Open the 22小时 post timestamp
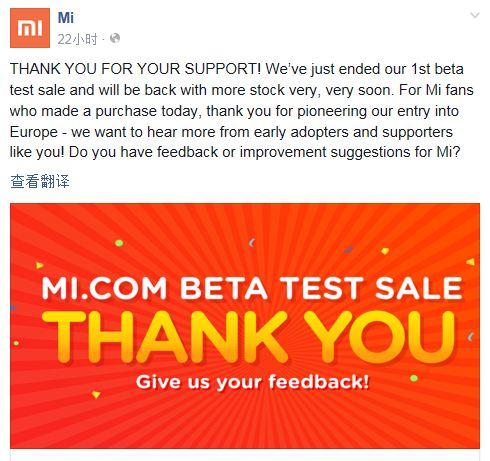This screenshot has width=490, height=461. click(x=77, y=39)
